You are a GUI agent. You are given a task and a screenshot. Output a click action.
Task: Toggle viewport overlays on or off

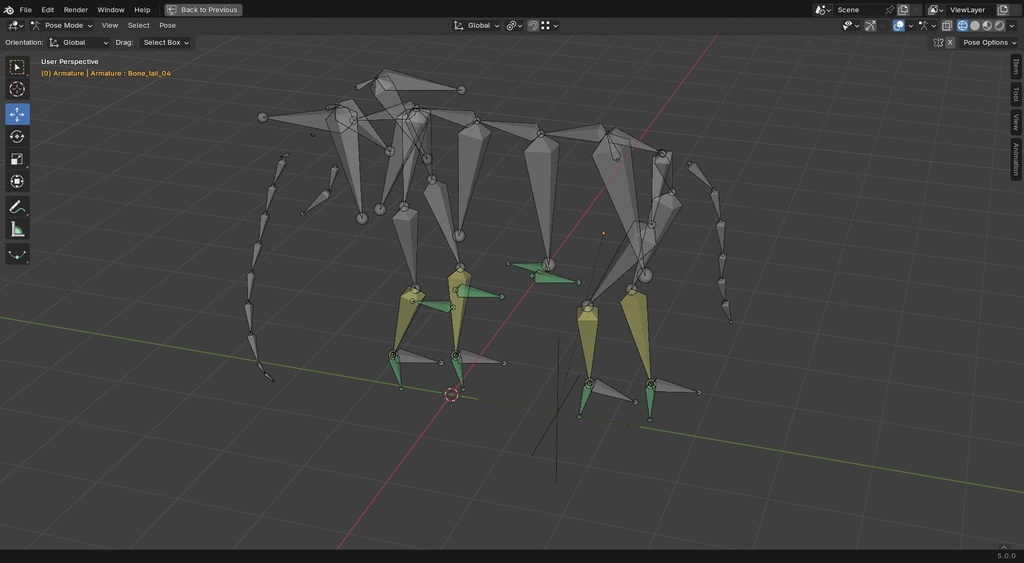click(x=899, y=25)
